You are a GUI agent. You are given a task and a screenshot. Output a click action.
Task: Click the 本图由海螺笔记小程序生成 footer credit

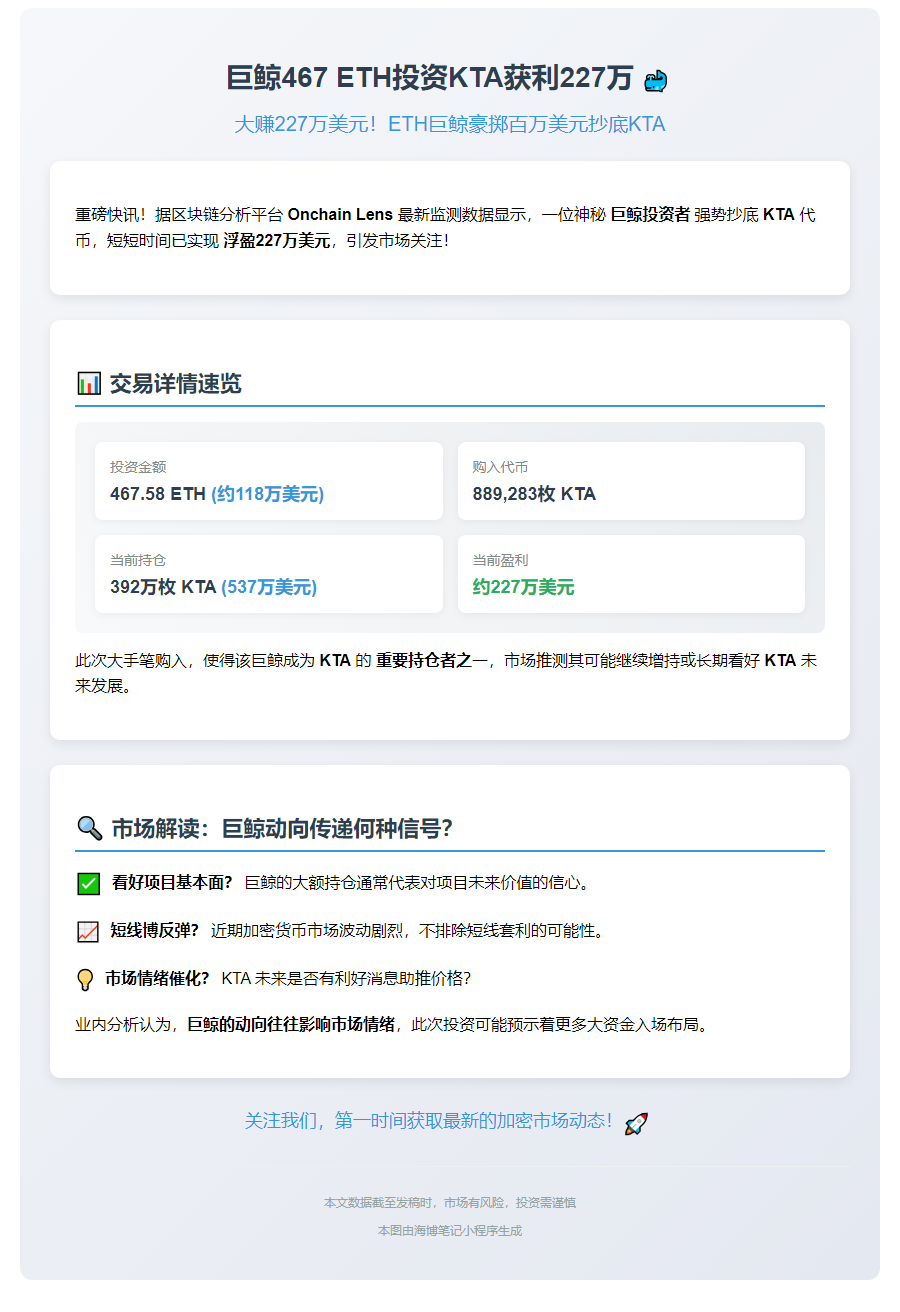pyautogui.click(x=450, y=1231)
